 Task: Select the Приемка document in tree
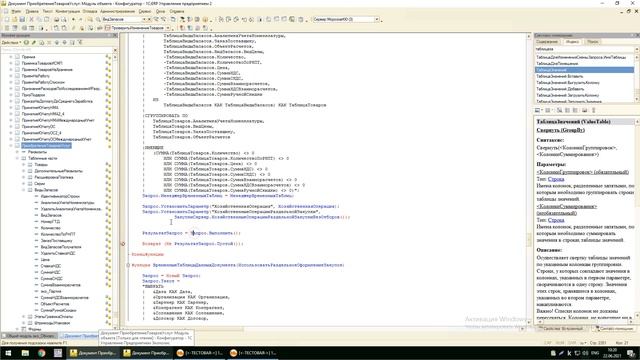[x=29, y=57]
